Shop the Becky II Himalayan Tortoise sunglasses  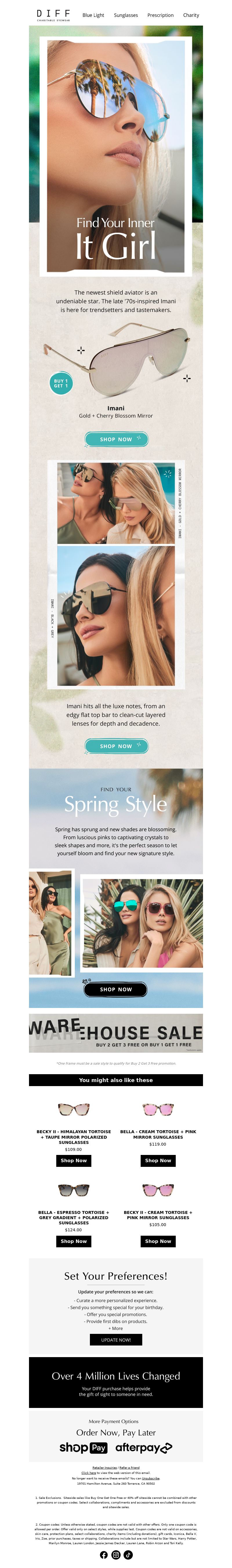(73, 1160)
